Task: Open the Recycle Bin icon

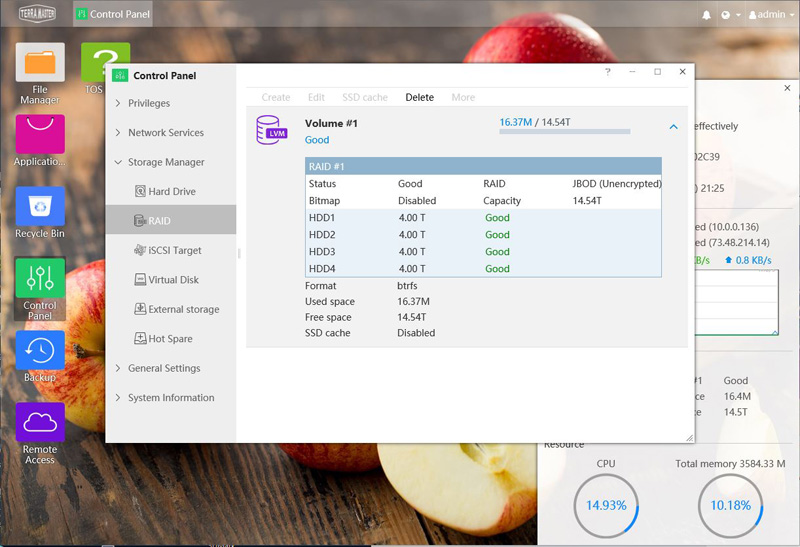Action: click(40, 207)
